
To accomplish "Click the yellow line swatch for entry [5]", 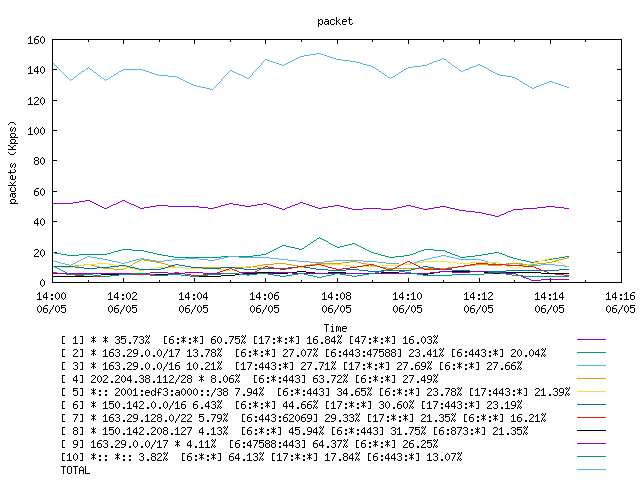I will tap(591, 392).
